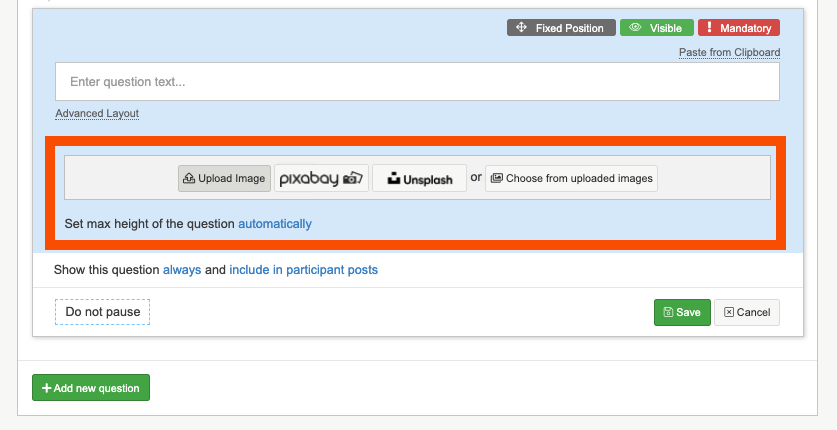The height and width of the screenshot is (430, 837).
Task: Click the floppy disk icon on Save
Action: pos(666,312)
